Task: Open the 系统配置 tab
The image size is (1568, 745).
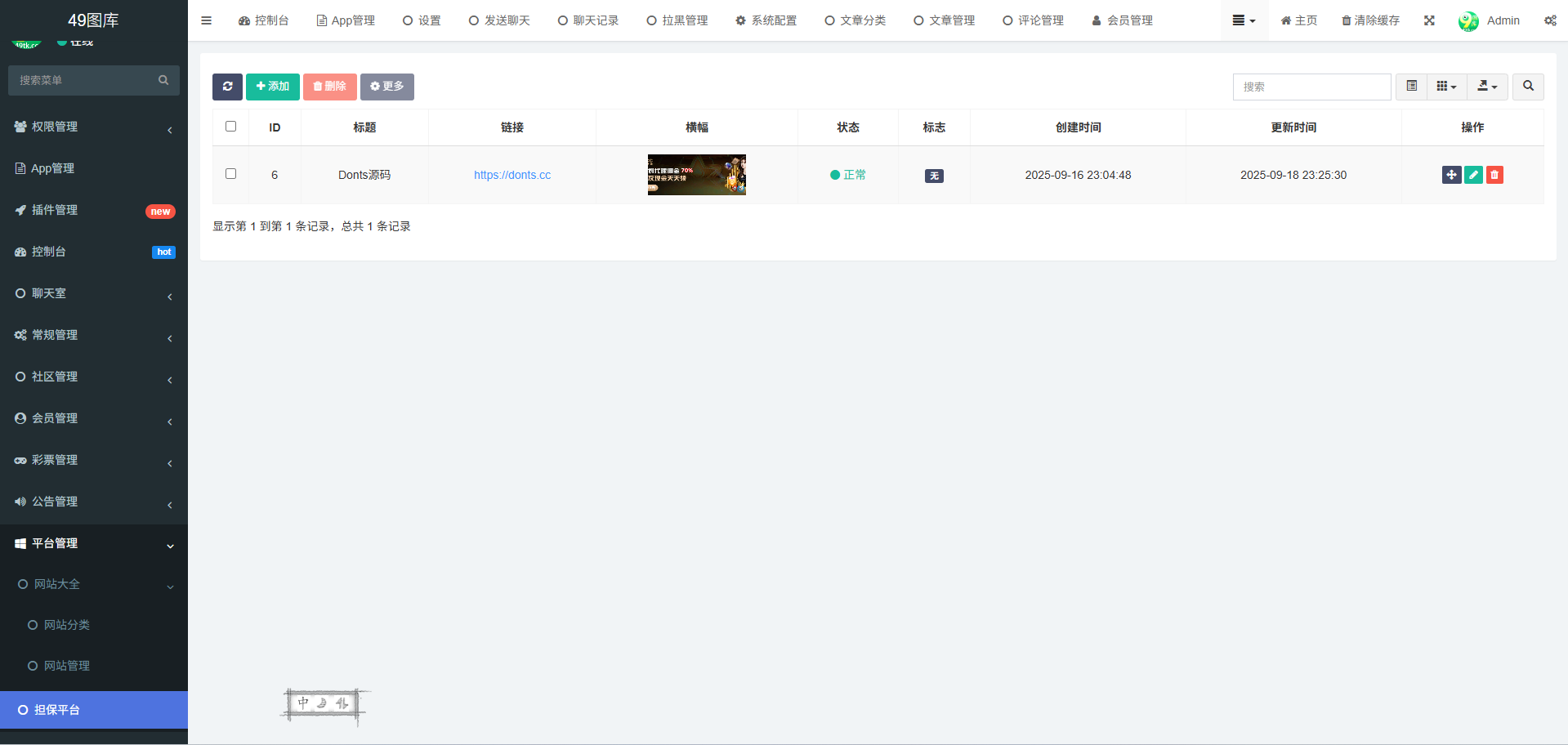Action: (x=766, y=20)
